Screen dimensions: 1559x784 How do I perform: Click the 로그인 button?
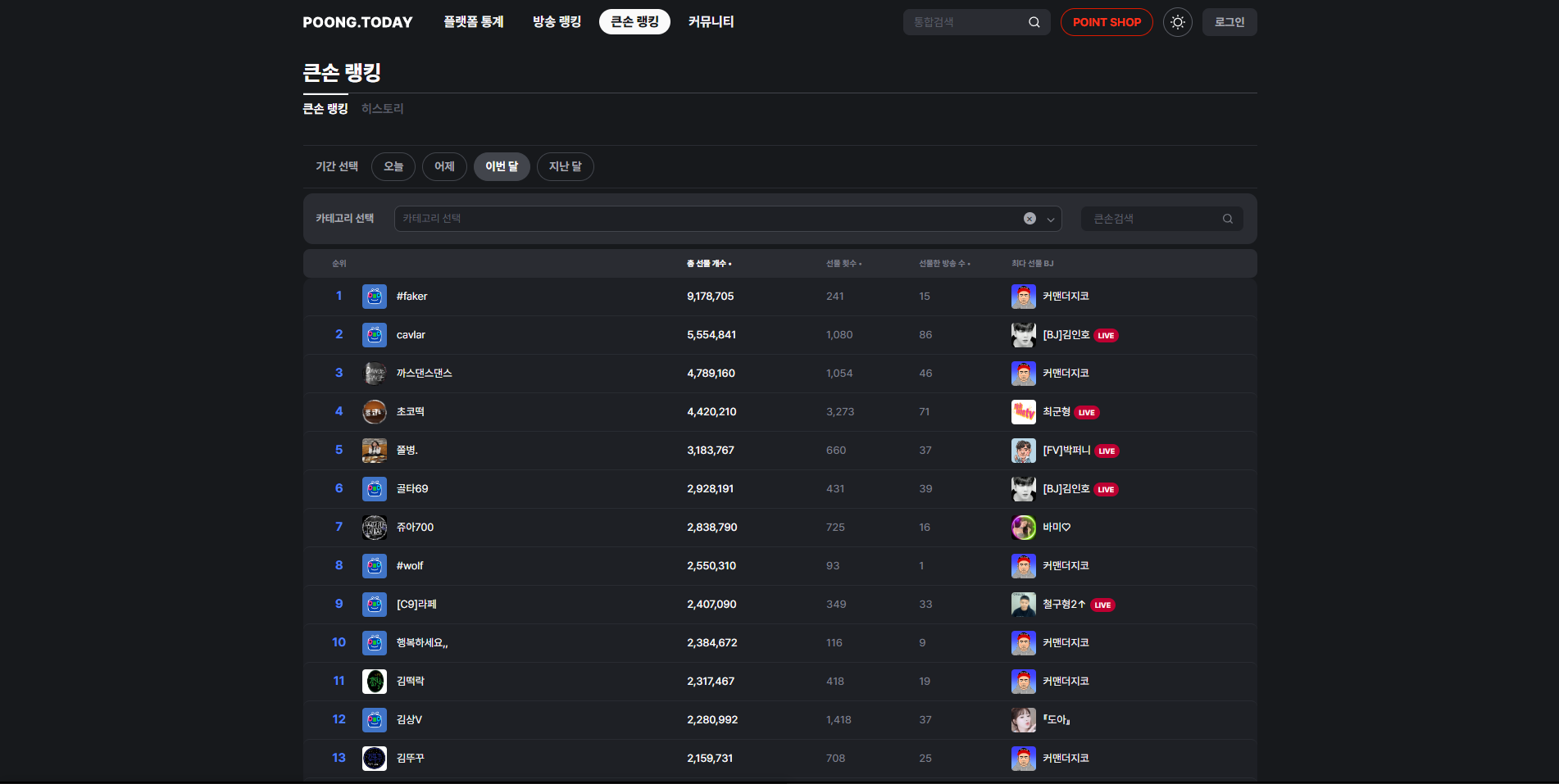[x=1229, y=22]
